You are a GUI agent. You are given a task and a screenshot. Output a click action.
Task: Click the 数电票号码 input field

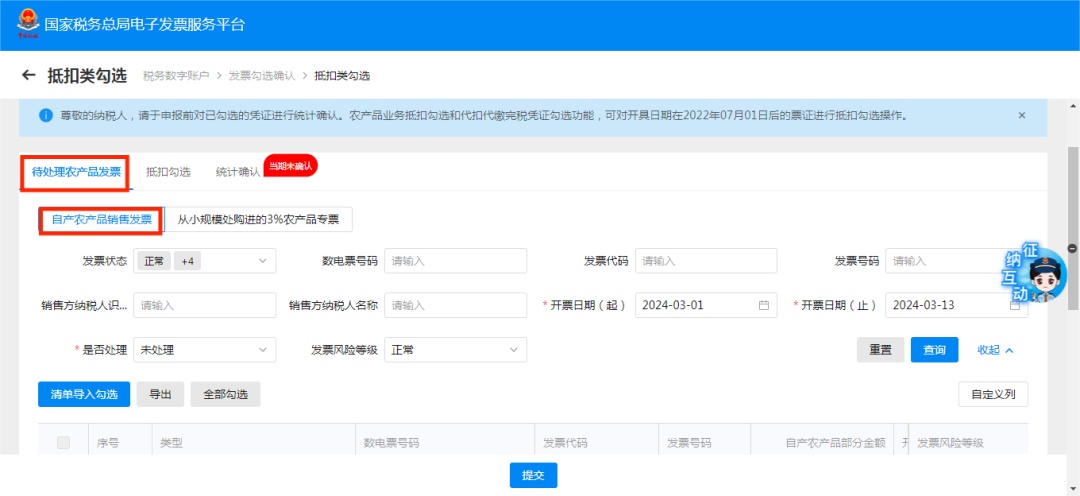pos(455,261)
